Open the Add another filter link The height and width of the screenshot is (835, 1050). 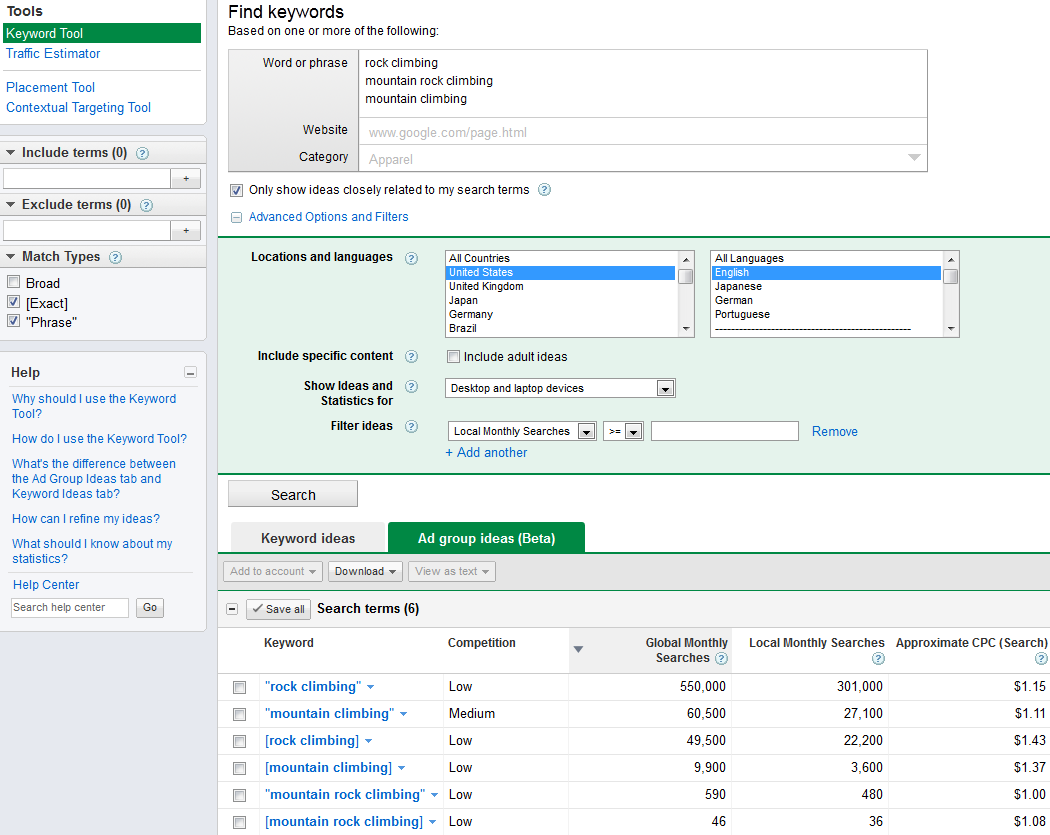[486, 452]
